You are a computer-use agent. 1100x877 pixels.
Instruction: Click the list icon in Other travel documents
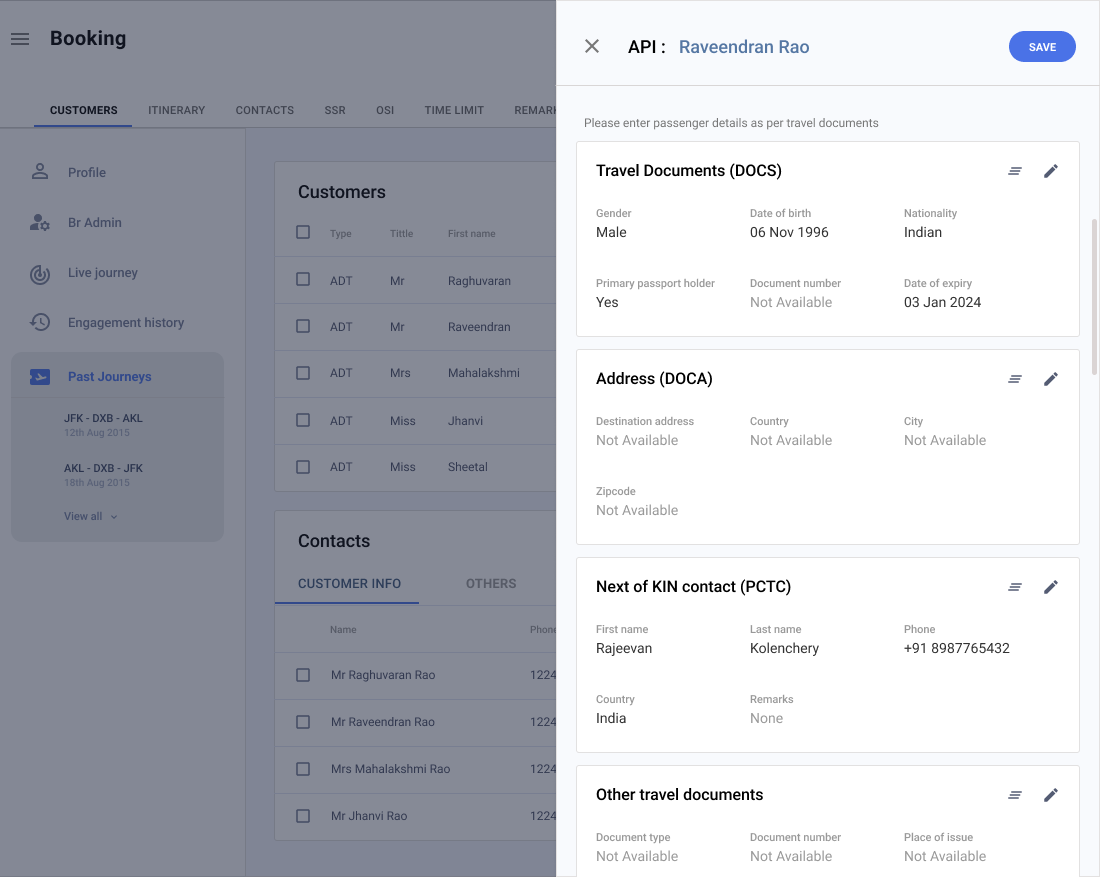pyautogui.click(x=1014, y=795)
